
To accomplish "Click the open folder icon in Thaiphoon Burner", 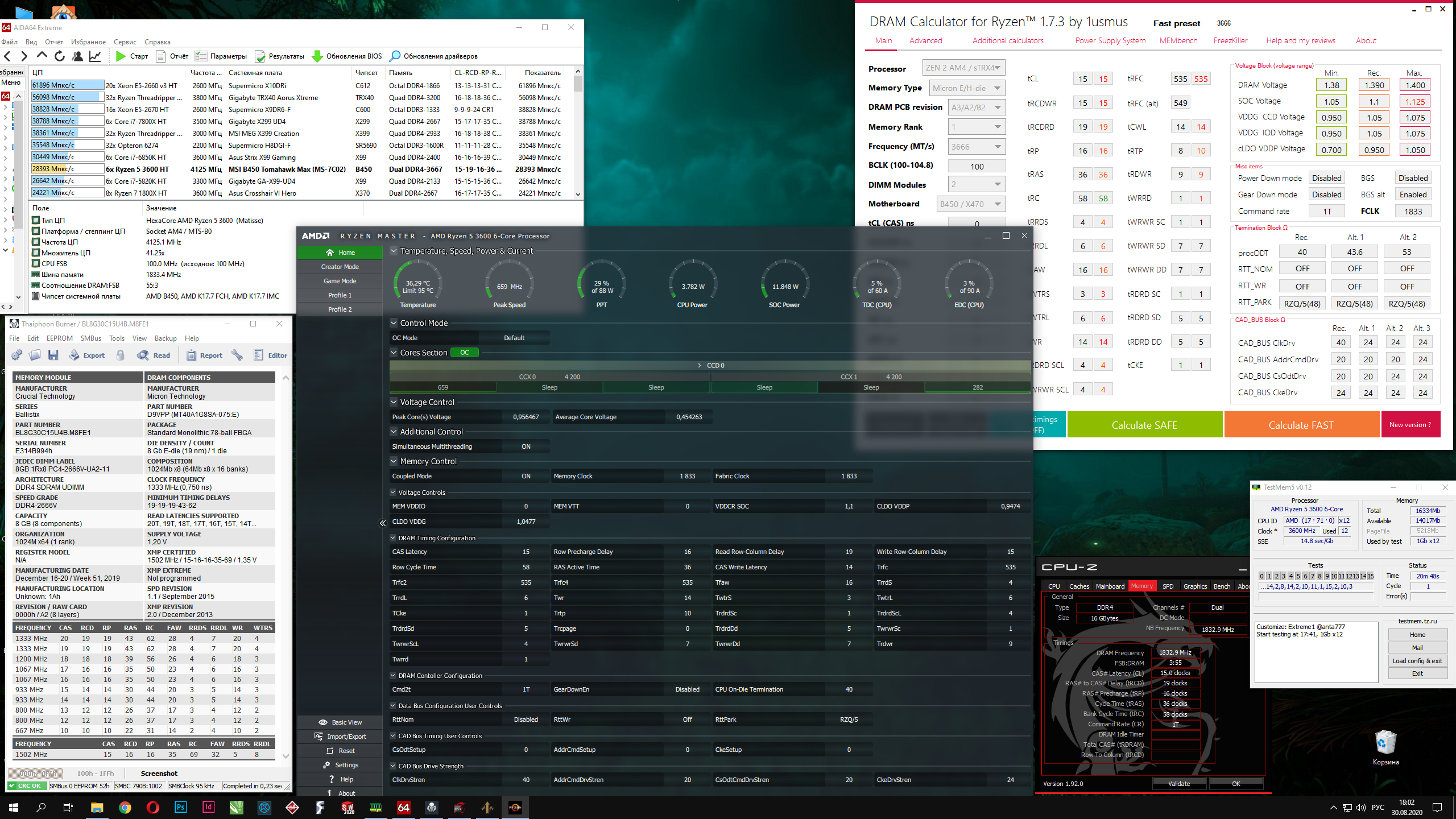I will click(35, 355).
